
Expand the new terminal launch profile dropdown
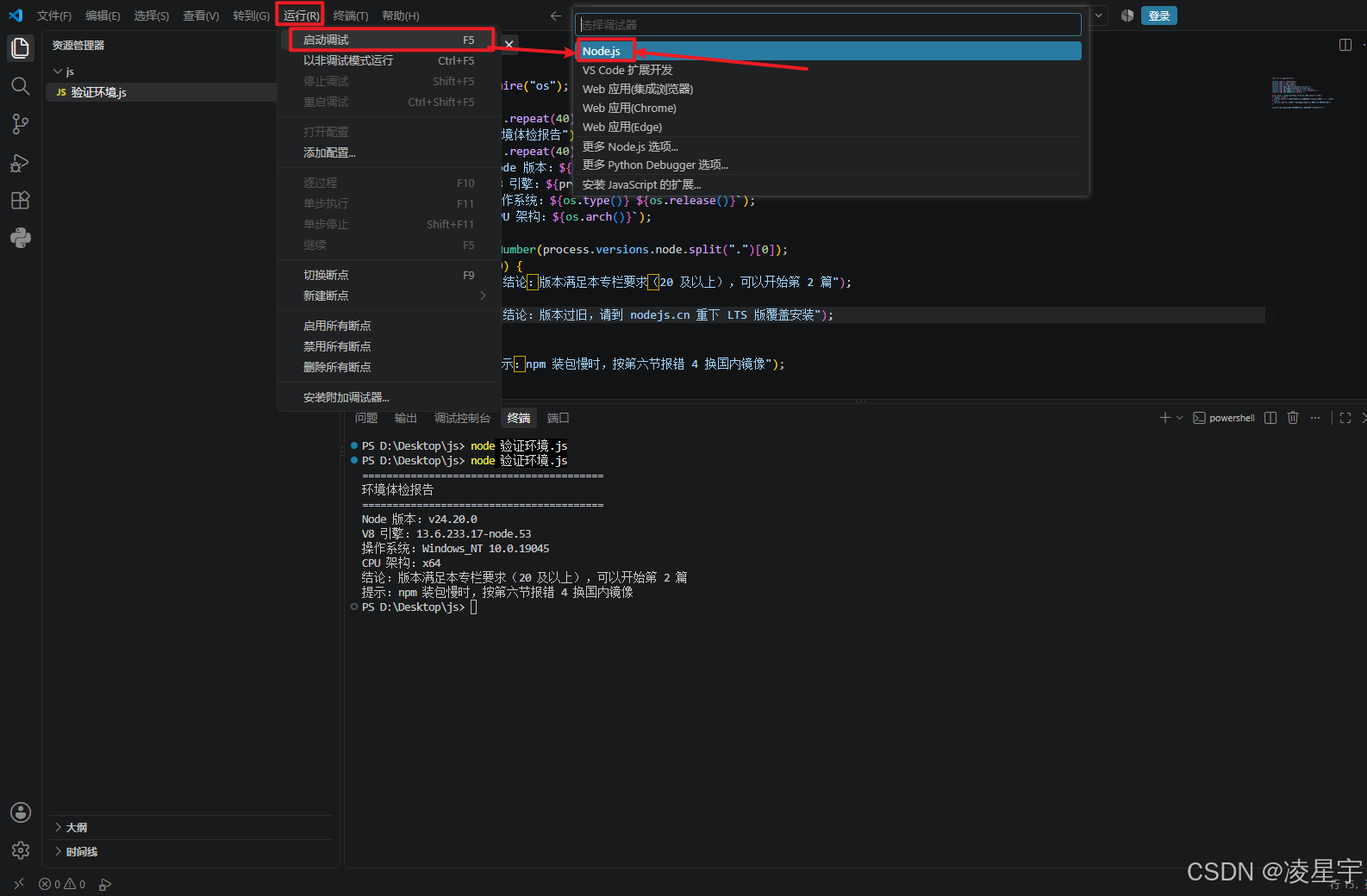1180,418
